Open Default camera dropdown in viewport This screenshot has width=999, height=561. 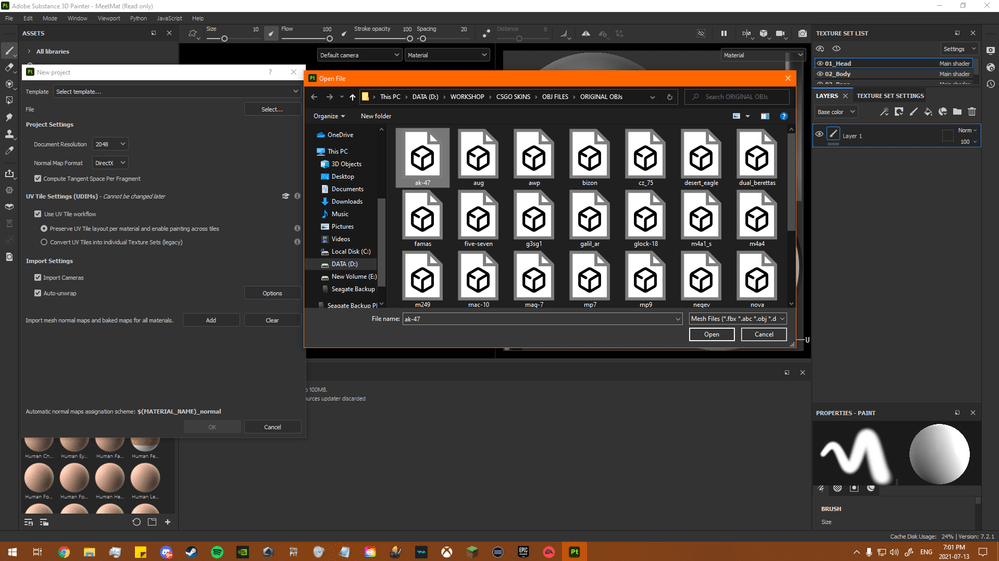[359, 55]
